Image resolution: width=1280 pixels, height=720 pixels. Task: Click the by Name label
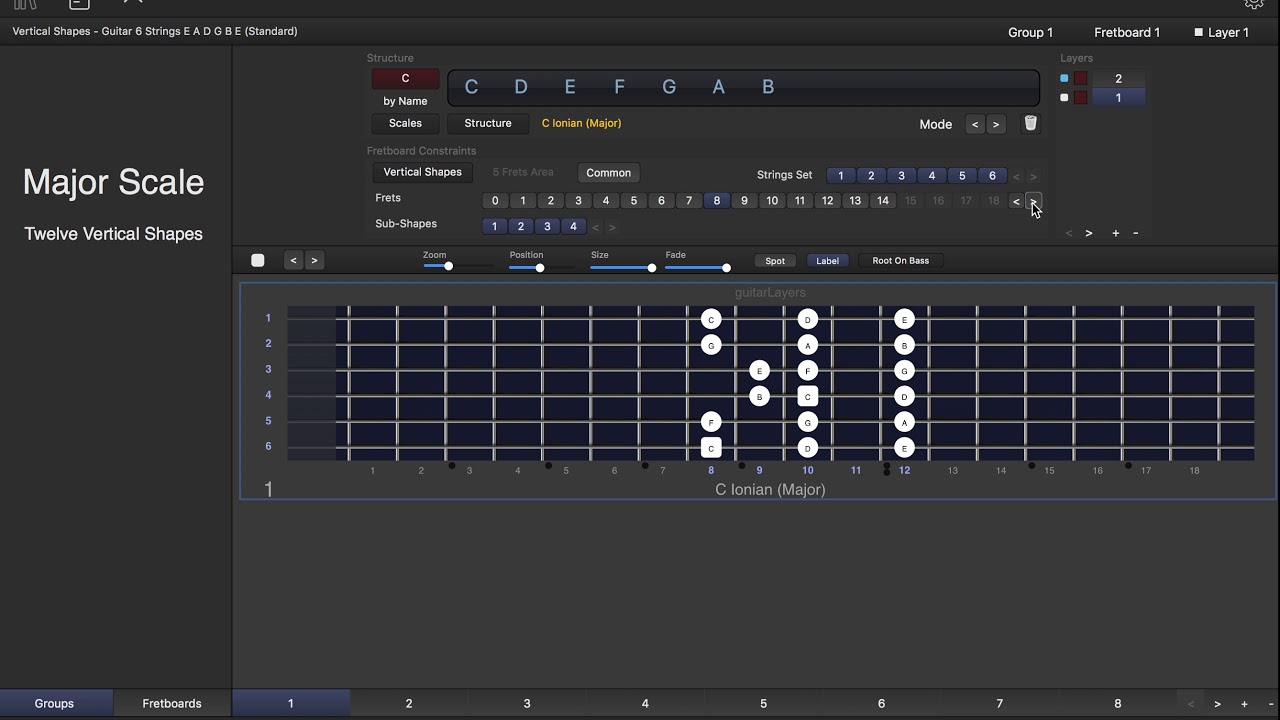pyautogui.click(x=405, y=102)
